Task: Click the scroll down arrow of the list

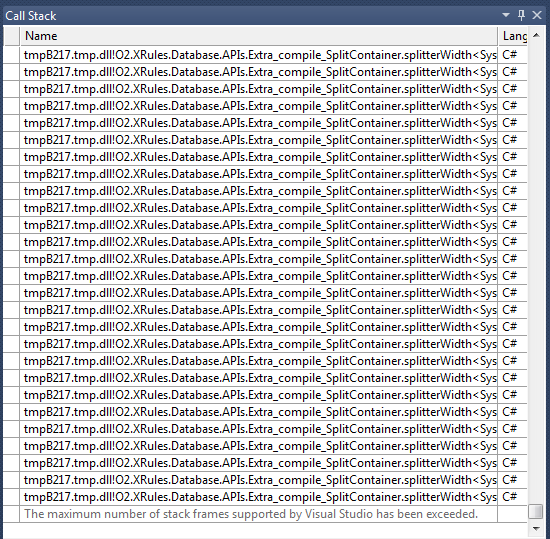Action: [536, 528]
